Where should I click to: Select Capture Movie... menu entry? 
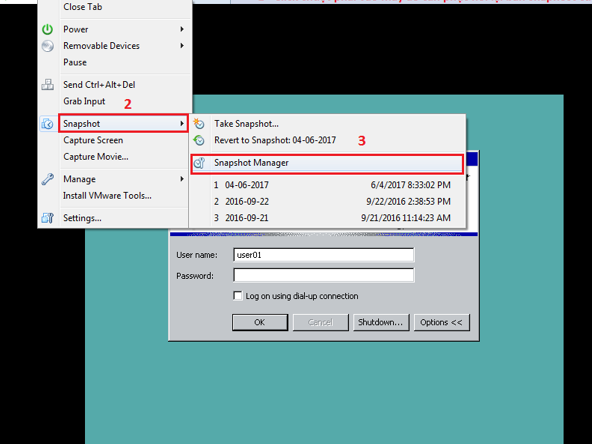[x=96, y=157]
